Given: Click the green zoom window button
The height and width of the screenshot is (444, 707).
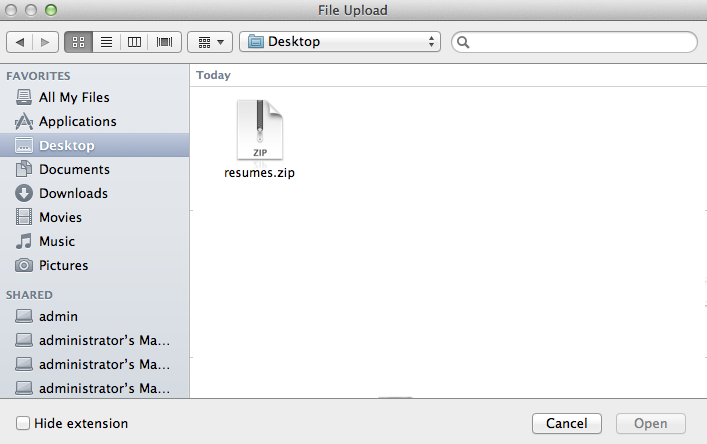Looking at the screenshot, I should point(51,10).
